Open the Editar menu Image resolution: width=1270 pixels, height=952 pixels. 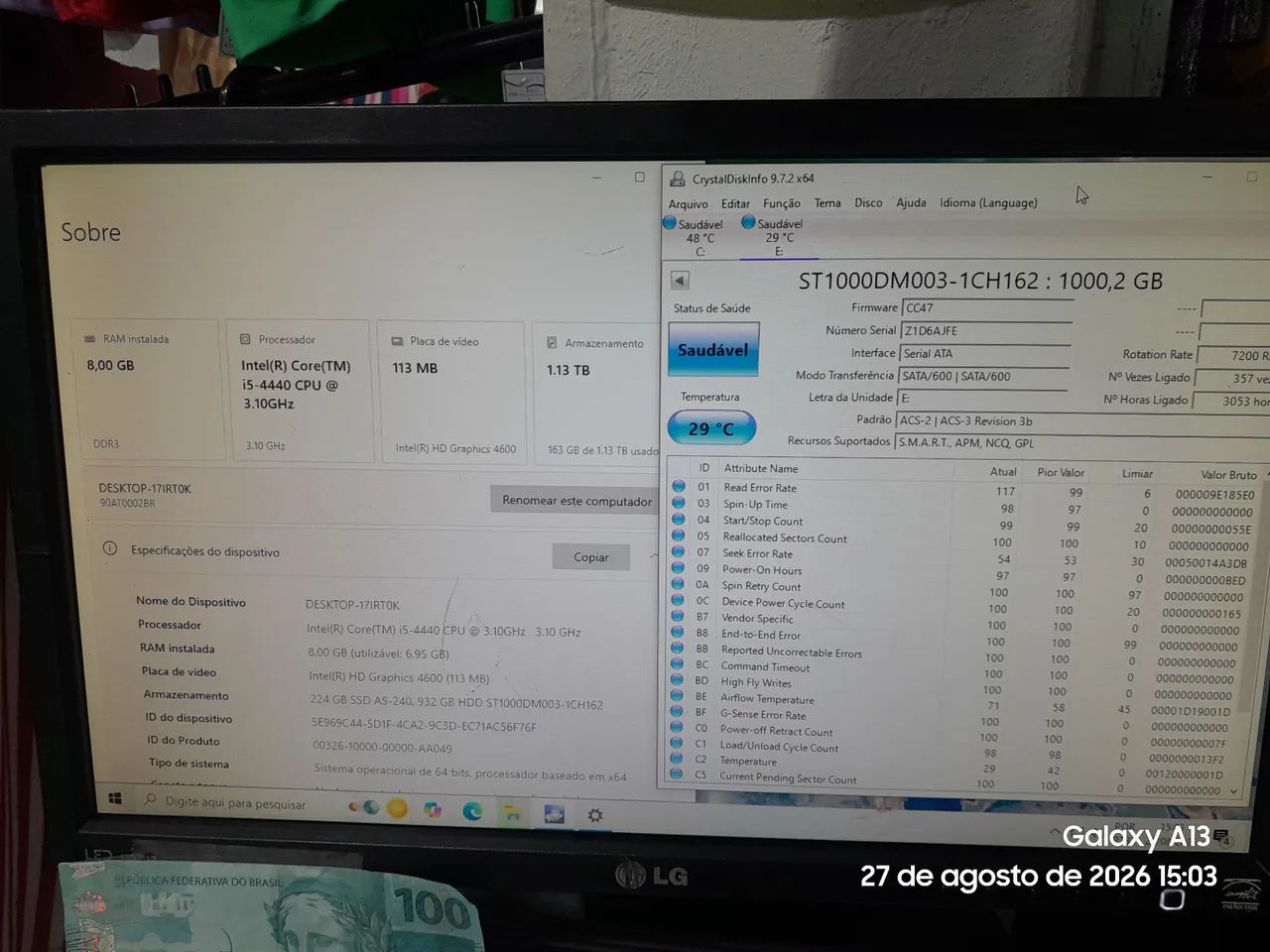(735, 203)
